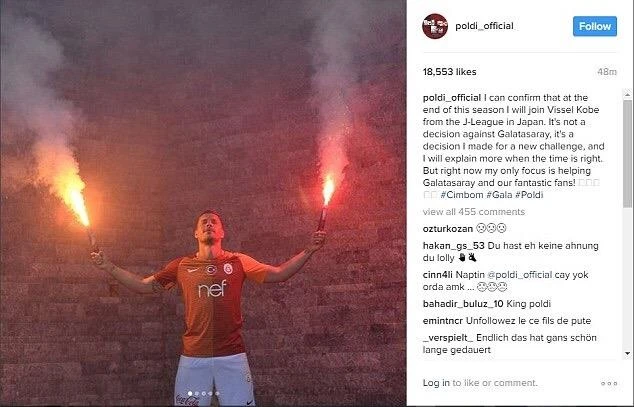The width and height of the screenshot is (634, 407).
Task: Open the #Poldi hashtag
Action: point(529,195)
